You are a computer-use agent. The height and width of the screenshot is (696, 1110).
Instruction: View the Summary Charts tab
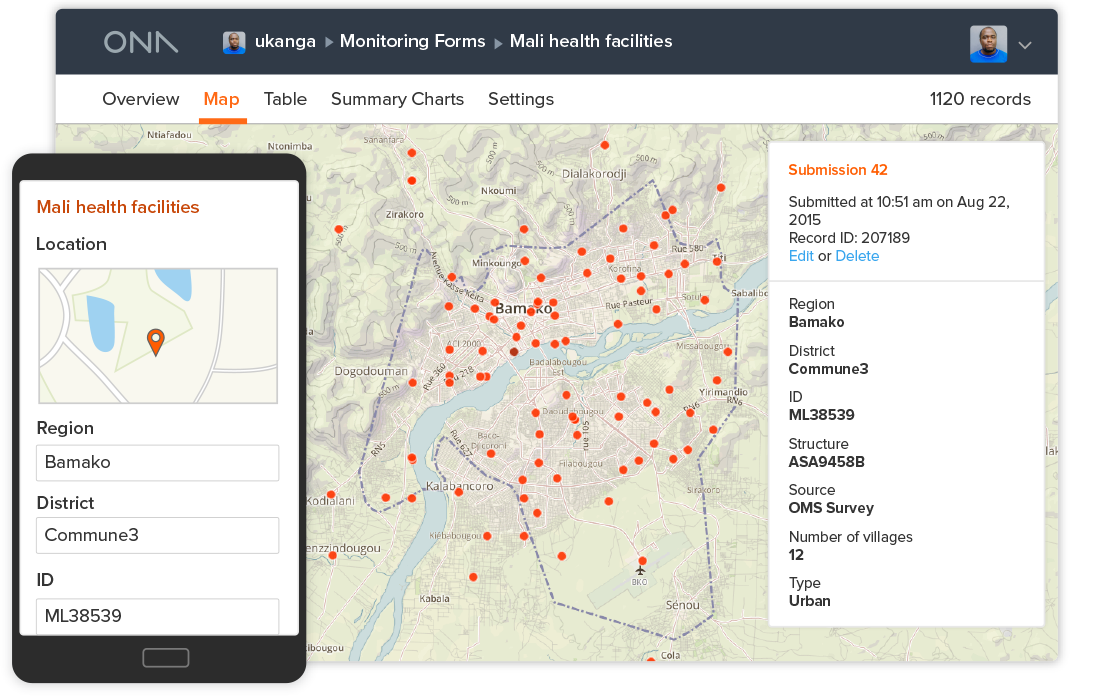pos(397,99)
